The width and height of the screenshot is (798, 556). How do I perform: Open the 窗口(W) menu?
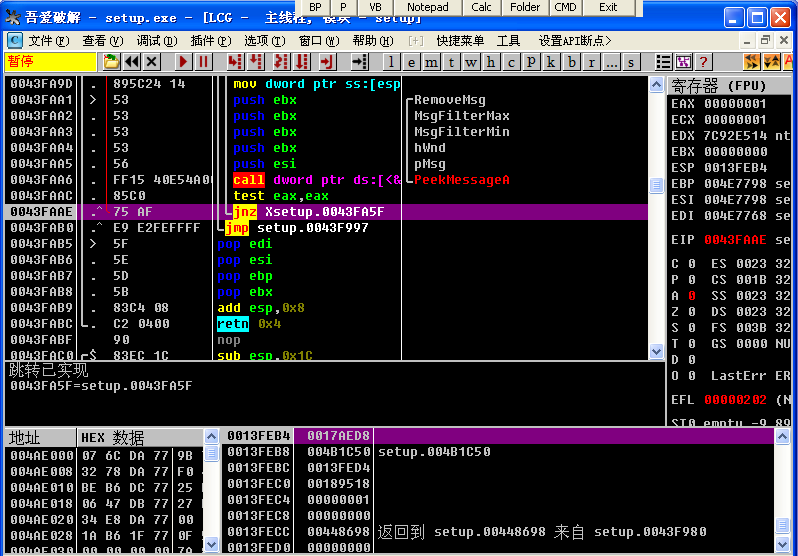tap(319, 41)
